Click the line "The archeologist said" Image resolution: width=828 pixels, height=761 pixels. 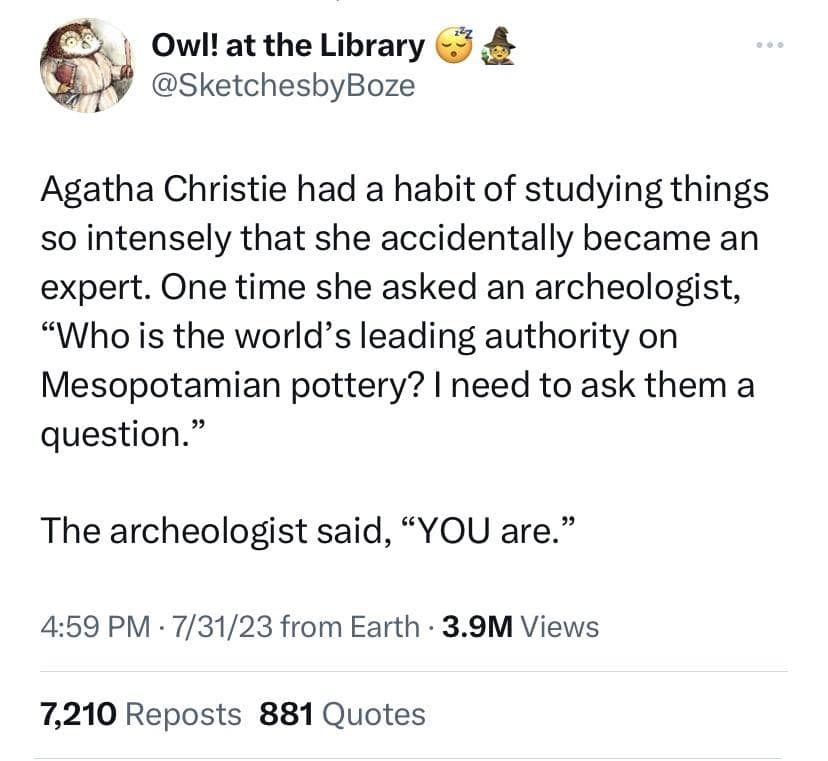pos(216,530)
